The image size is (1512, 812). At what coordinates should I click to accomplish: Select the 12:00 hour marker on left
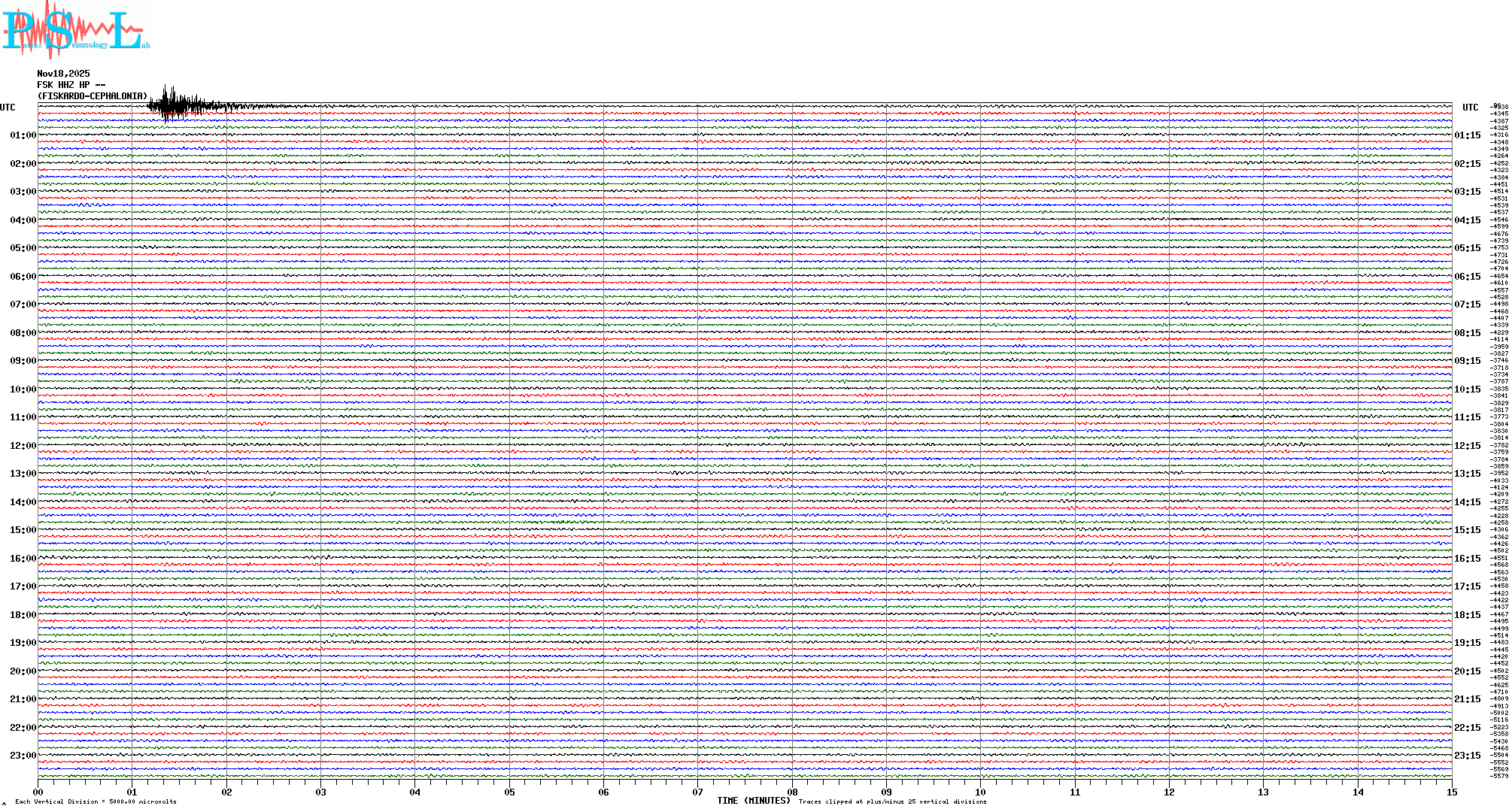pos(23,446)
